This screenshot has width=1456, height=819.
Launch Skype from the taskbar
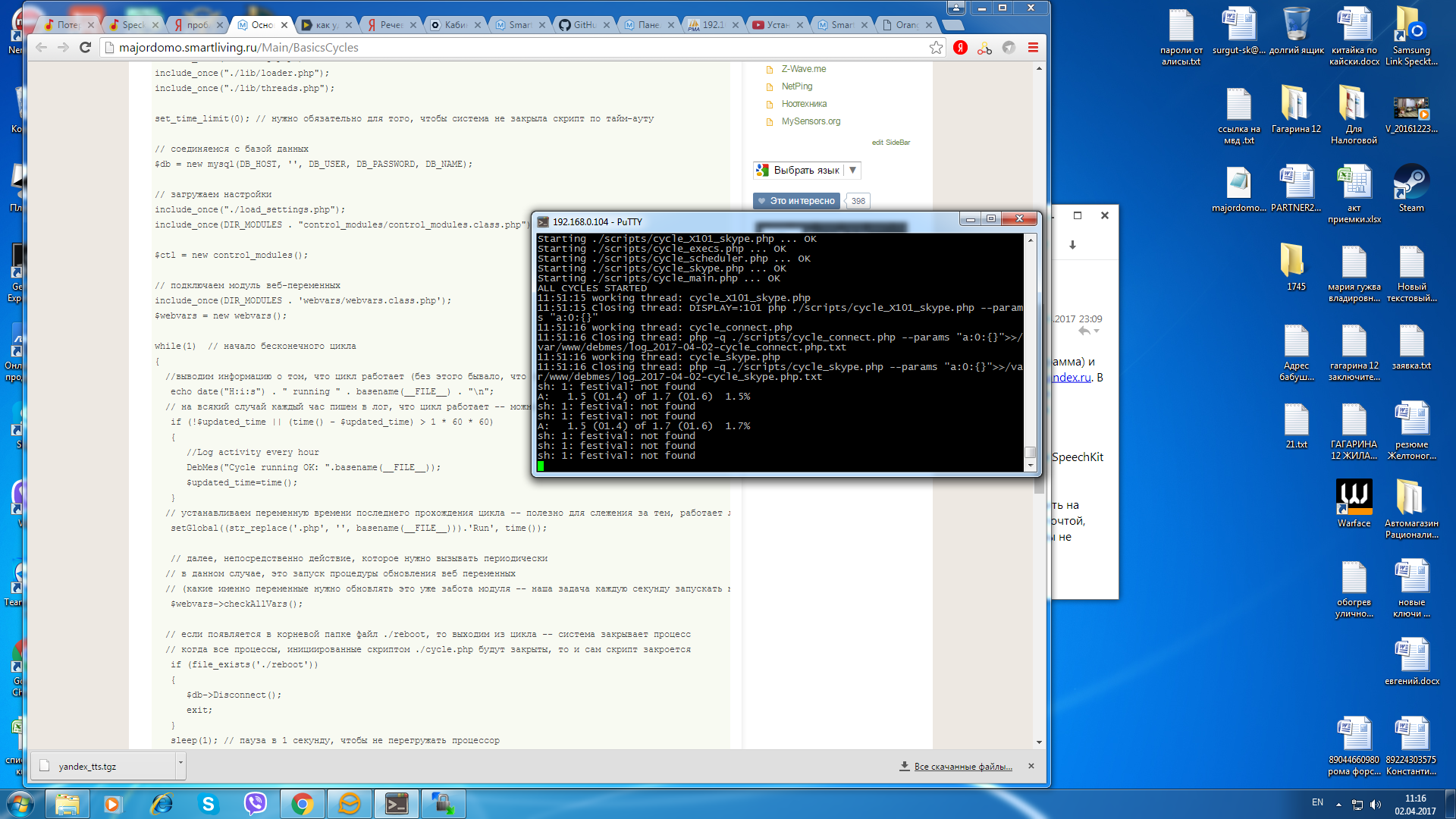click(x=208, y=803)
